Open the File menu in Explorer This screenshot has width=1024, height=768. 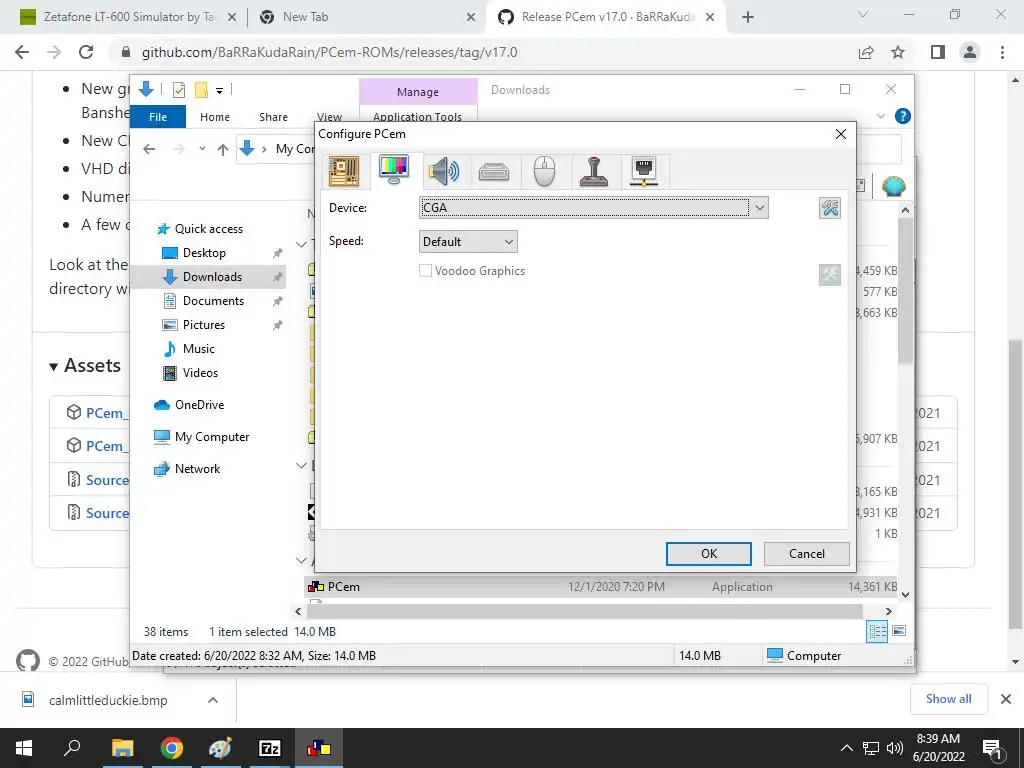click(x=158, y=117)
